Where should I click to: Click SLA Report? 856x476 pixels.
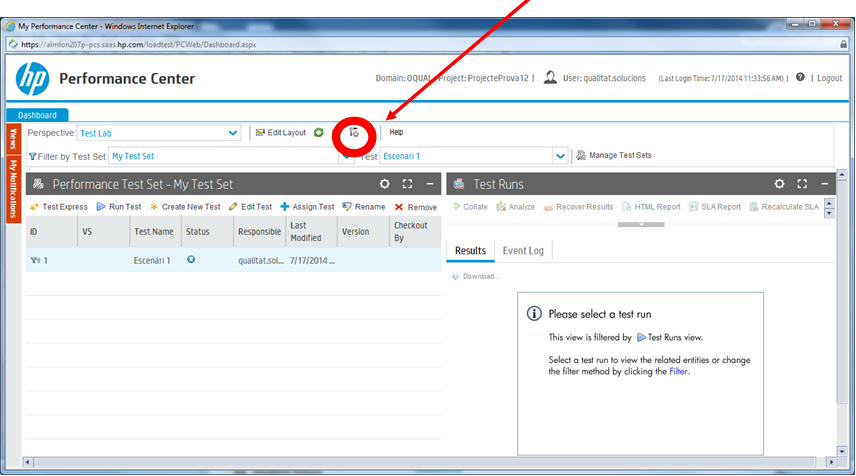click(x=715, y=207)
